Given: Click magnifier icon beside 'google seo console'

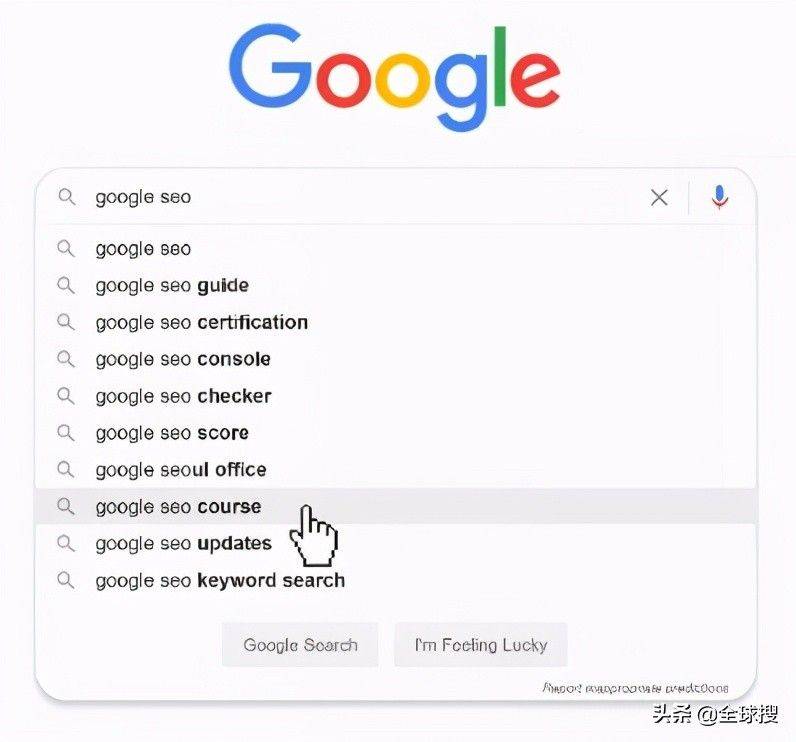Looking at the screenshot, I should click(x=66, y=359).
